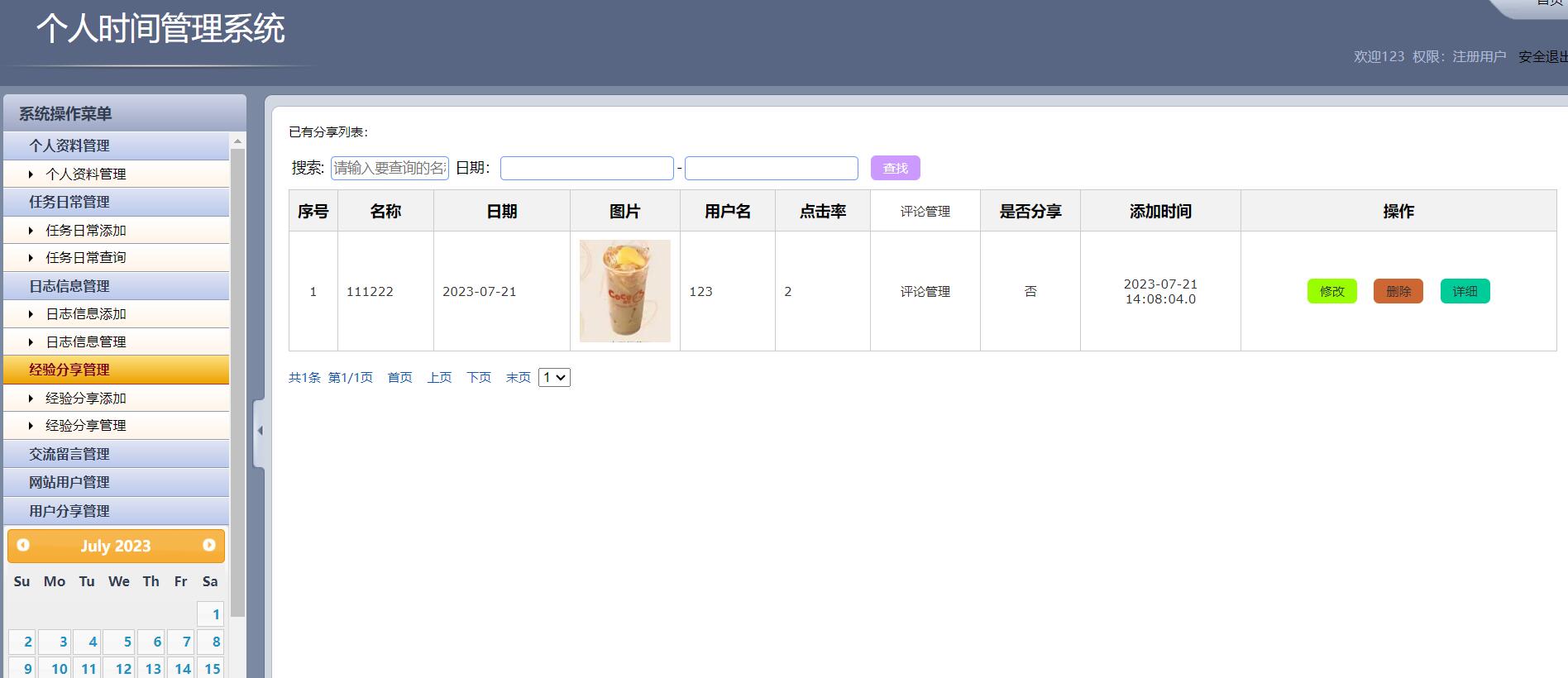Click the 查找 search button

tap(896, 168)
